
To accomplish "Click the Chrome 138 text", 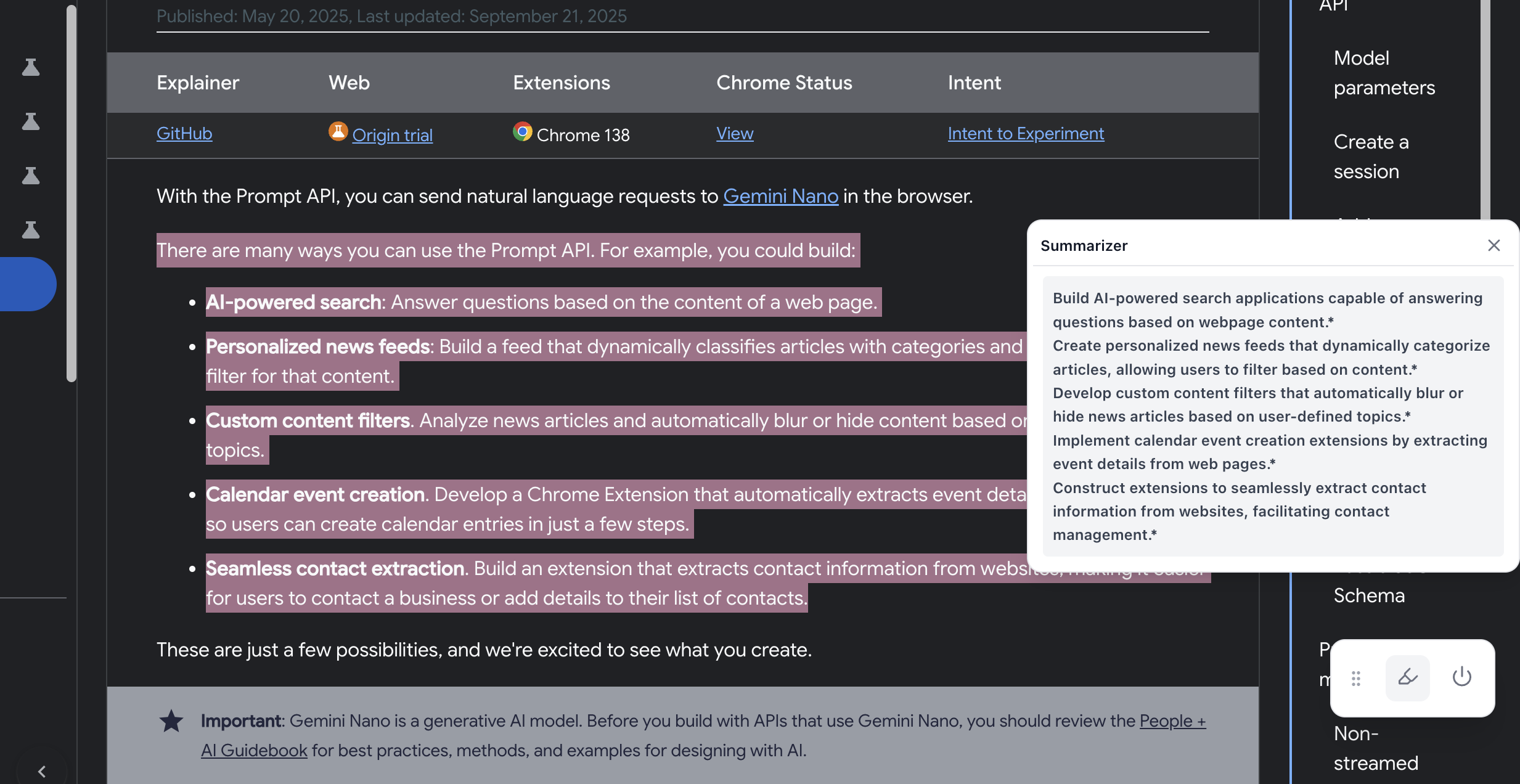I will 583,135.
